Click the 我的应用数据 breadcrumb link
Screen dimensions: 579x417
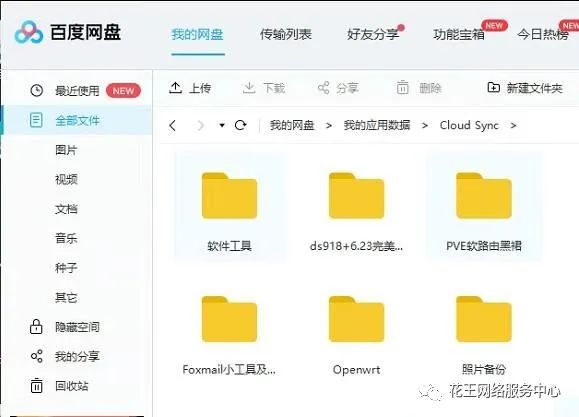(377, 125)
